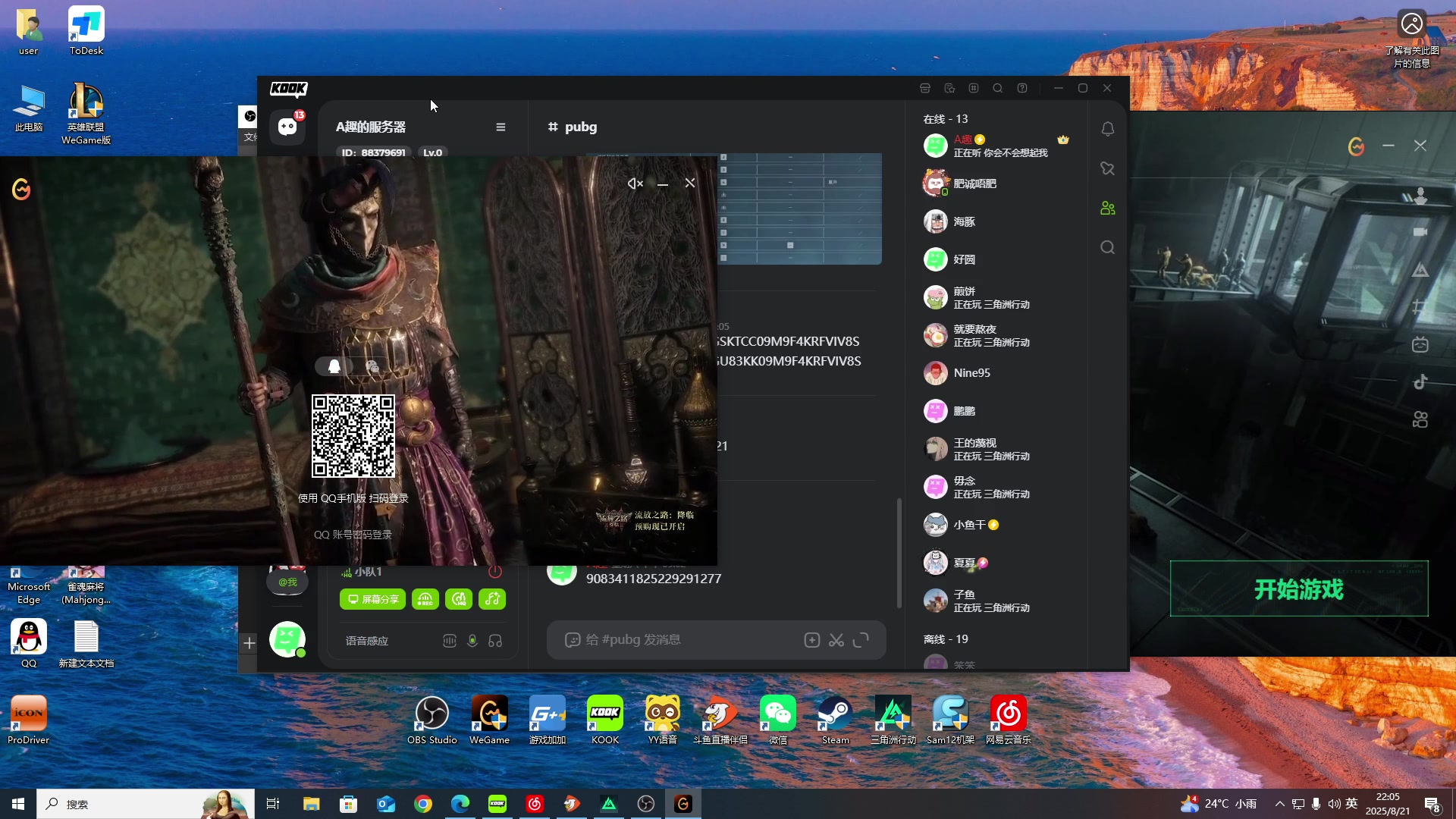Open the TikTok icon in game launcher
The width and height of the screenshot is (1456, 819).
[x=1420, y=381]
